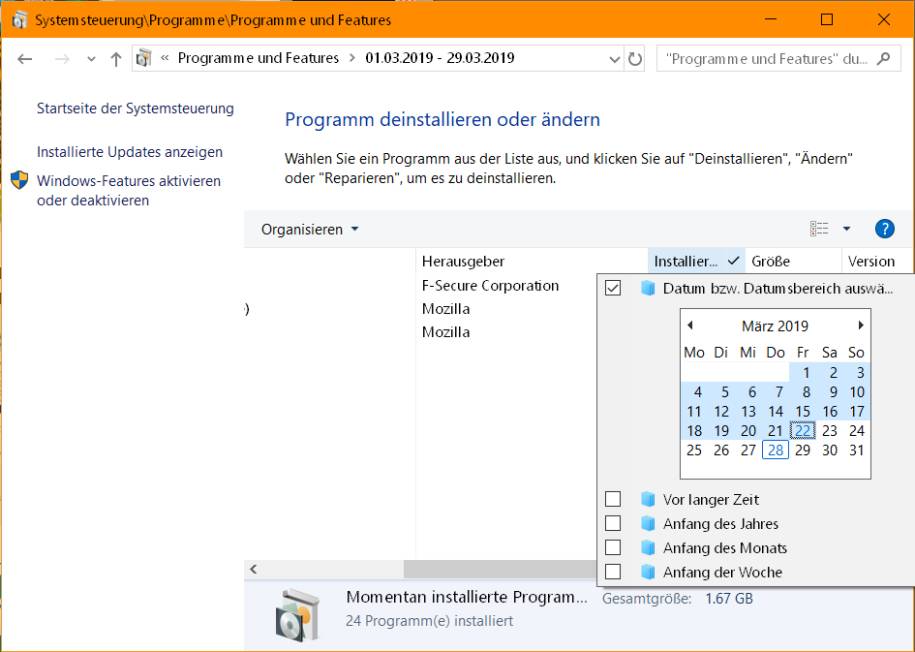Tick the Anfang der Woche checkbox

click(x=613, y=572)
